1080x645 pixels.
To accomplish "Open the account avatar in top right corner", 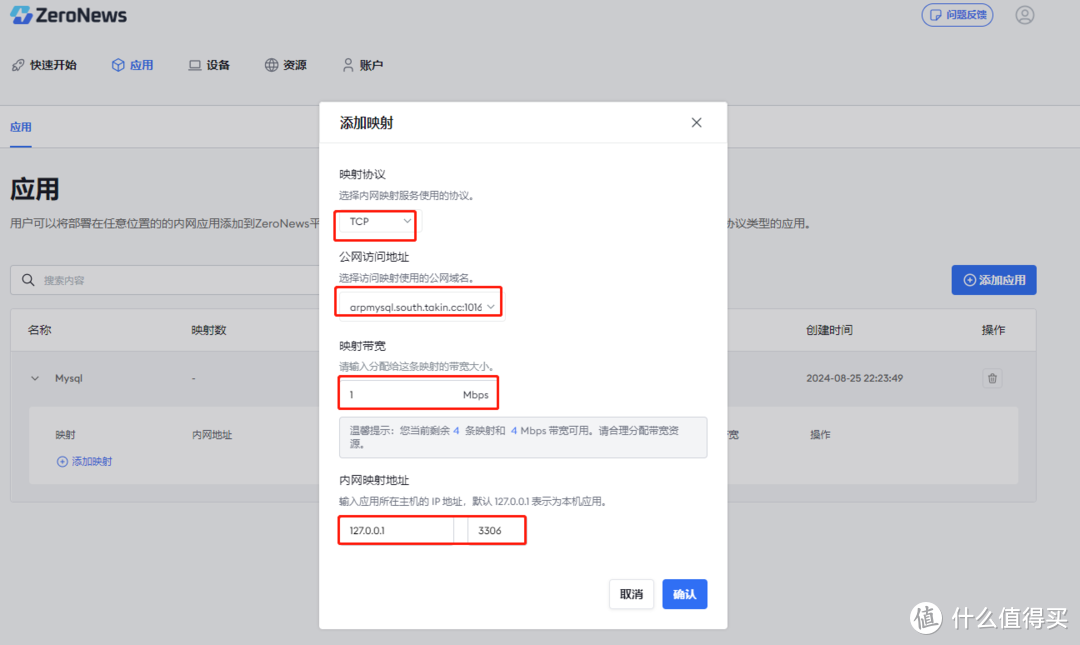I will click(x=1024, y=15).
